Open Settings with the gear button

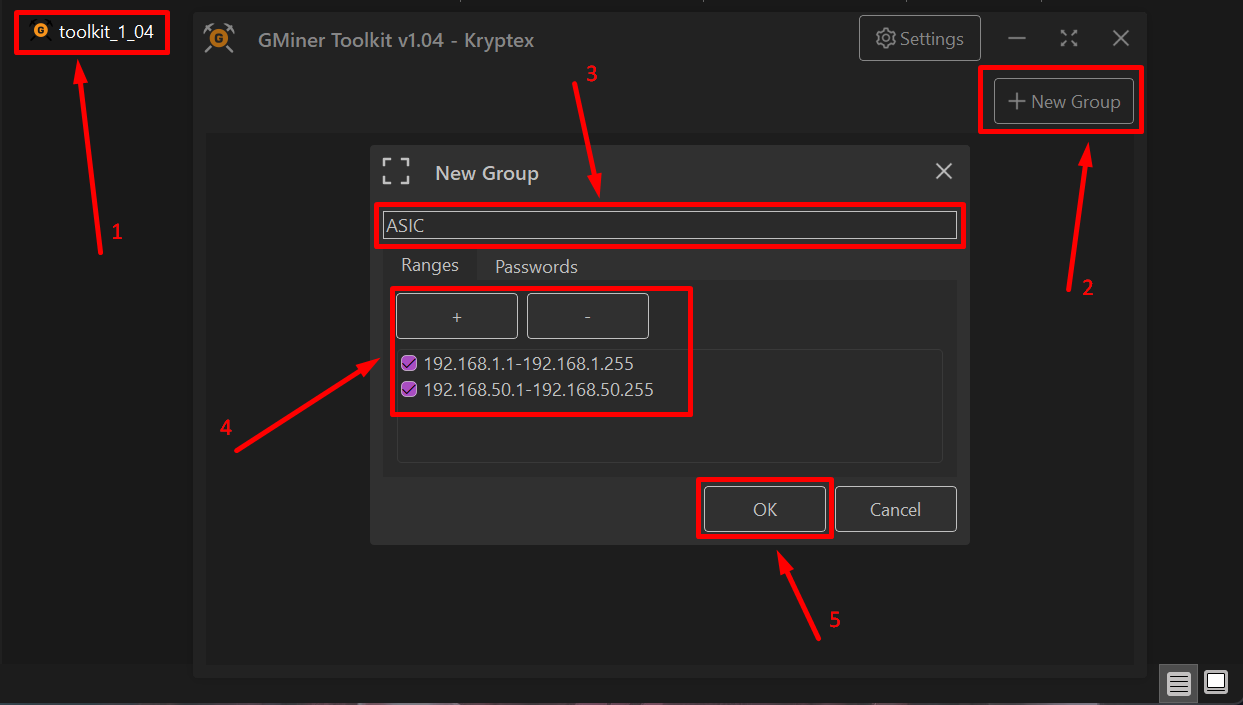pos(919,39)
